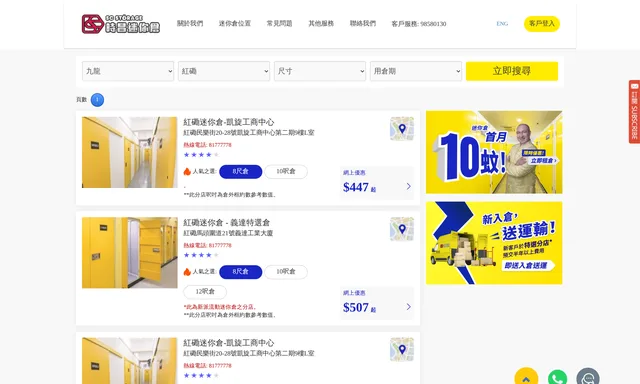Click flame 人氣之選 icon in first listing
The image size is (640, 384).
[187, 171]
